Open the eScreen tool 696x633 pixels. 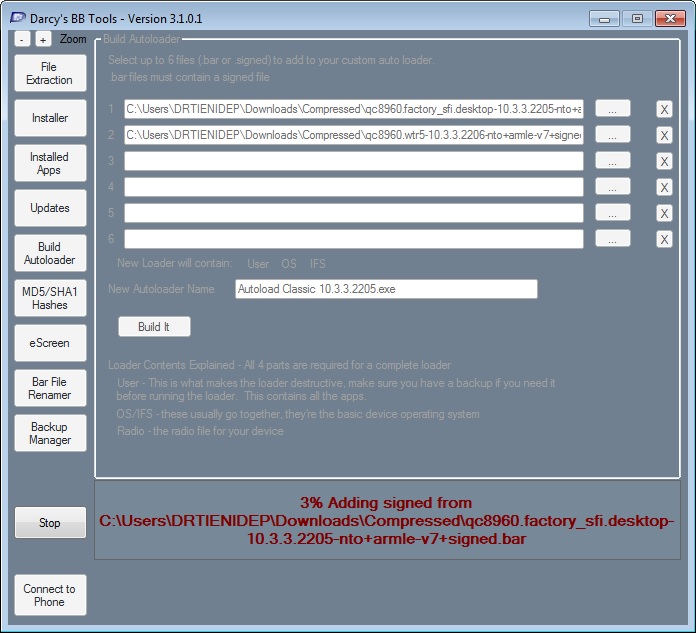50,343
